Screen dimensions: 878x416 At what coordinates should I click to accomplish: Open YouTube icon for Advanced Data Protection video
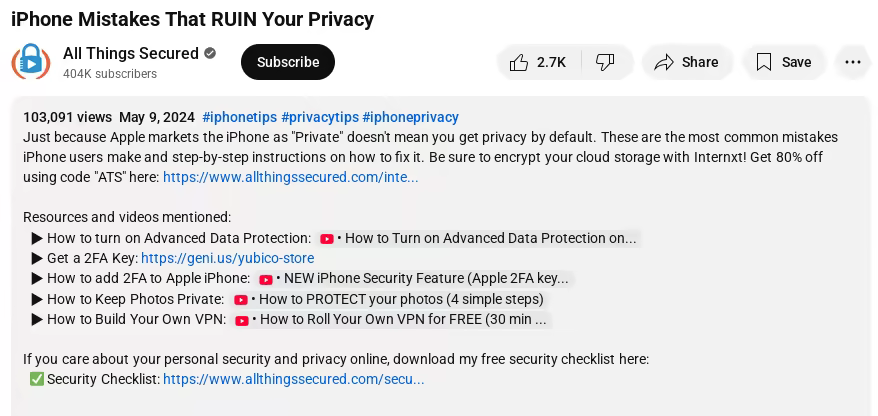[x=327, y=239]
